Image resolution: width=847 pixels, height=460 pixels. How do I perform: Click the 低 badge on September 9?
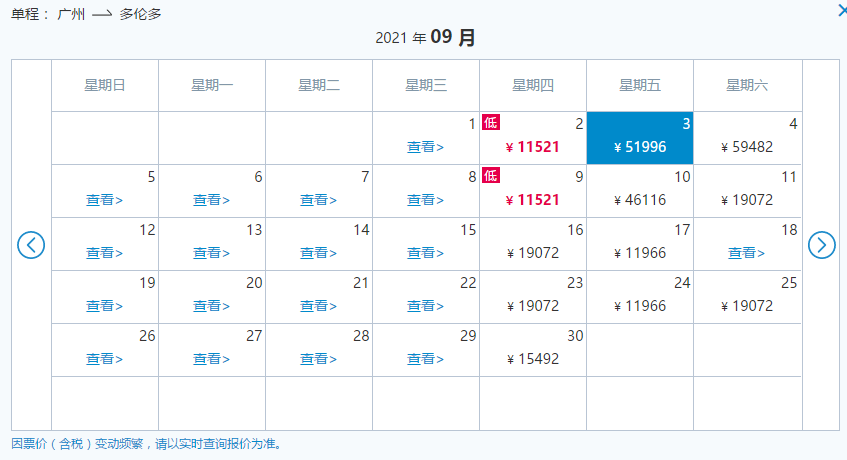coord(491,175)
